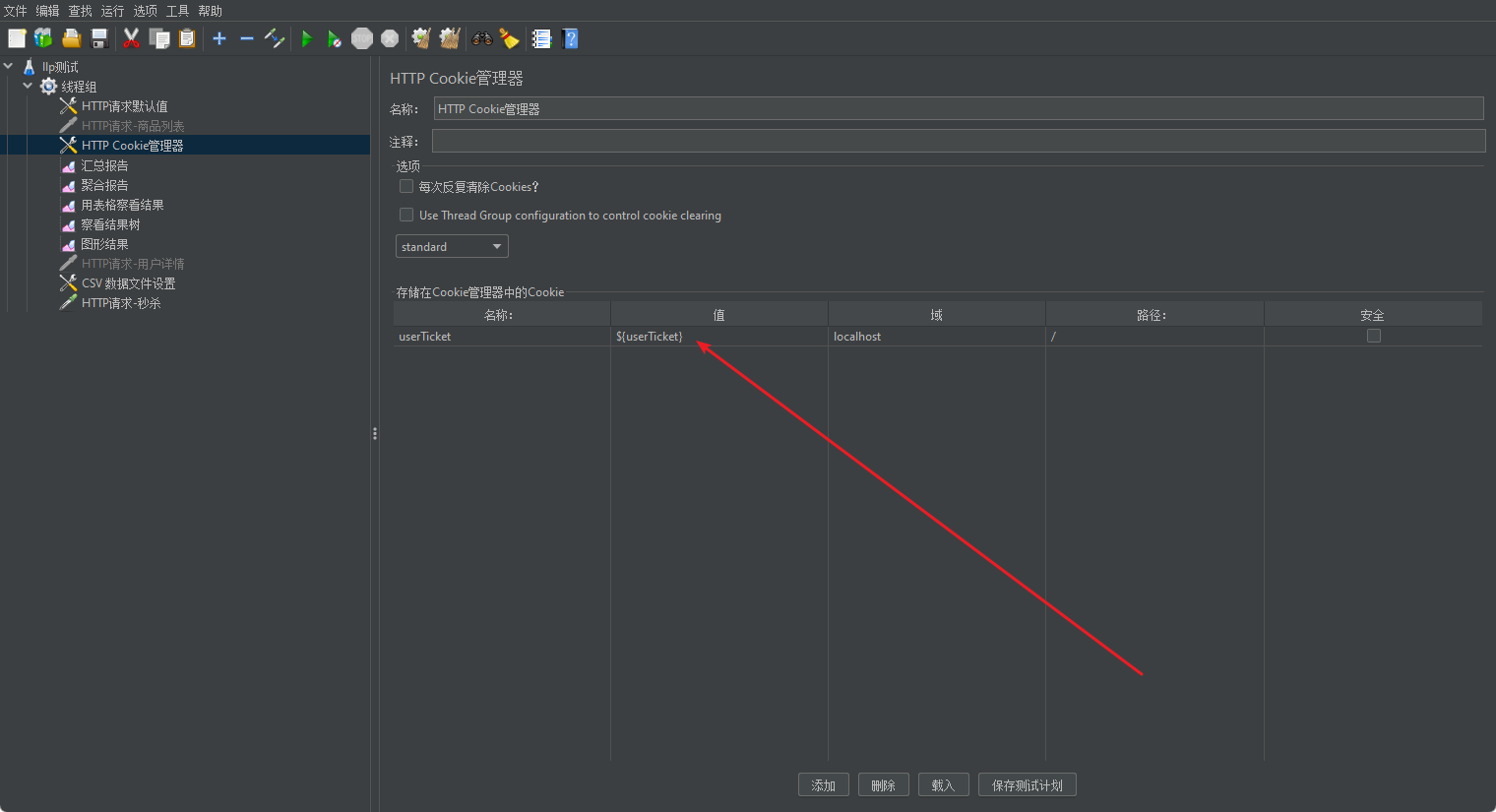Open the 查找 menu
1496x812 pixels.
(x=81, y=11)
